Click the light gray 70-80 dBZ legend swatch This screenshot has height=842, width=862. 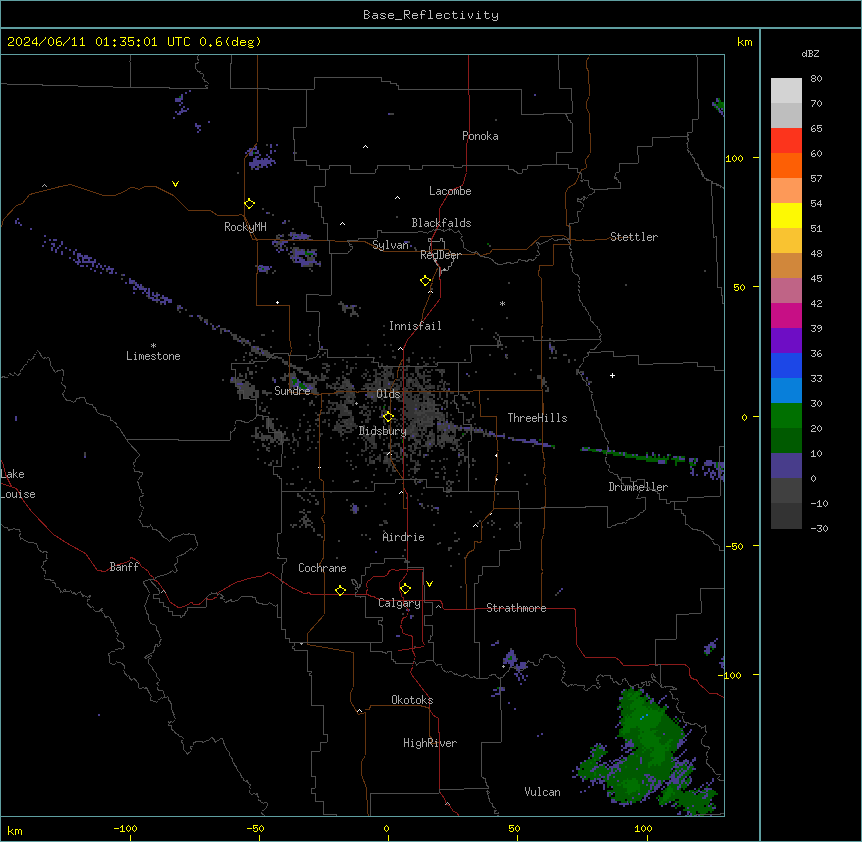point(786,91)
